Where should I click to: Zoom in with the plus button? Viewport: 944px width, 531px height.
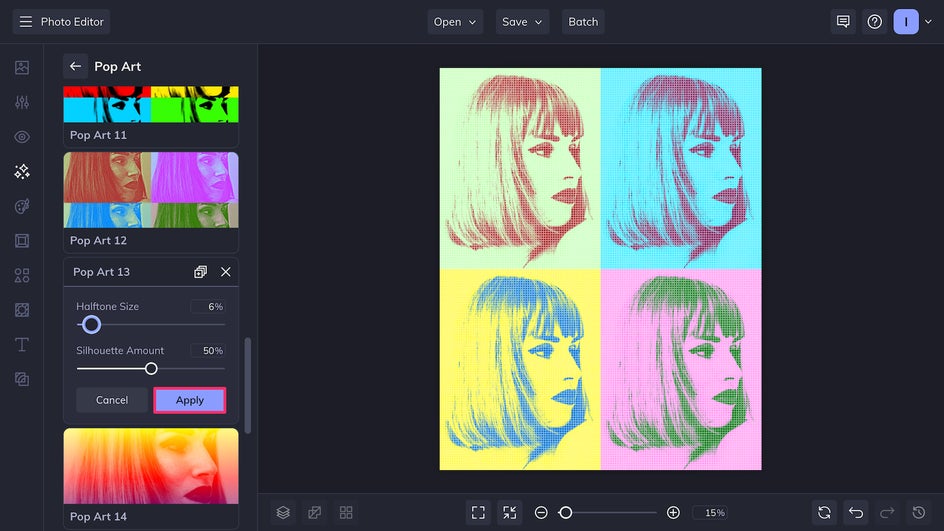(x=673, y=512)
